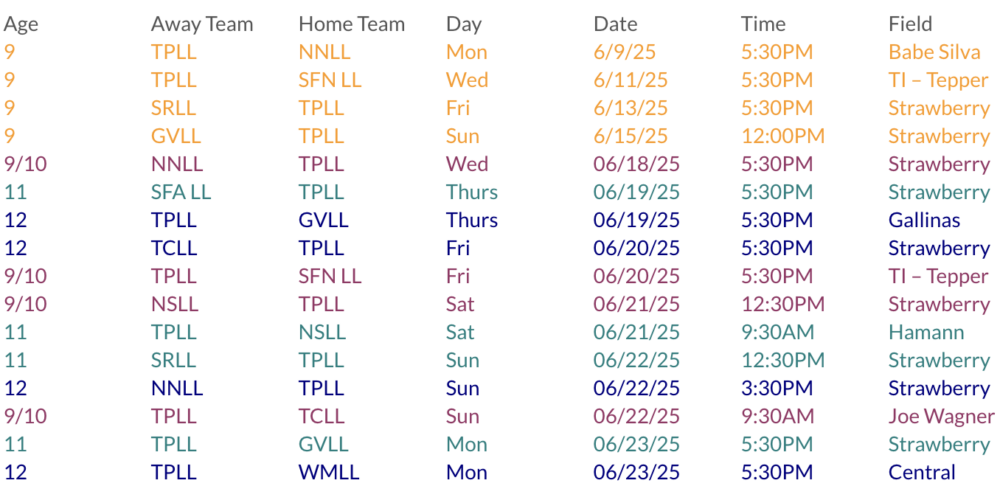The width and height of the screenshot is (1000, 500).
Task: Click away team TCLL
Action: 173,248
